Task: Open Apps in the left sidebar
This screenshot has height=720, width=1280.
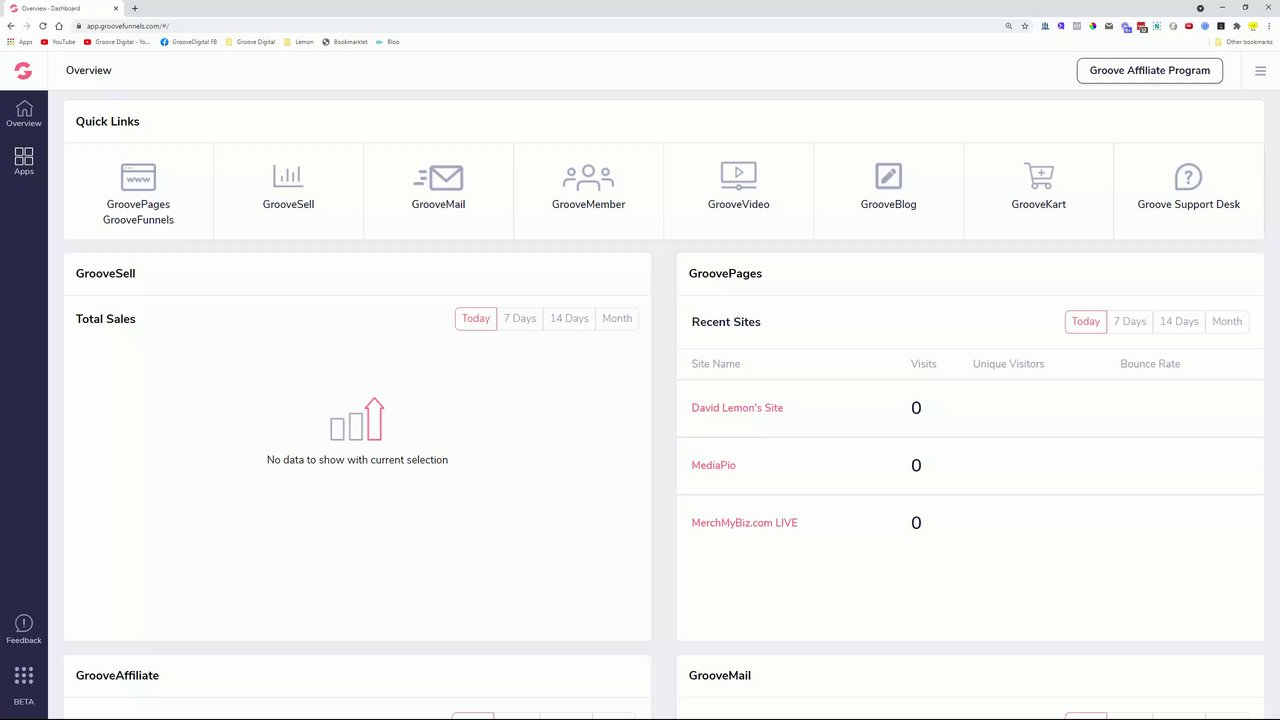Action: coord(24,161)
